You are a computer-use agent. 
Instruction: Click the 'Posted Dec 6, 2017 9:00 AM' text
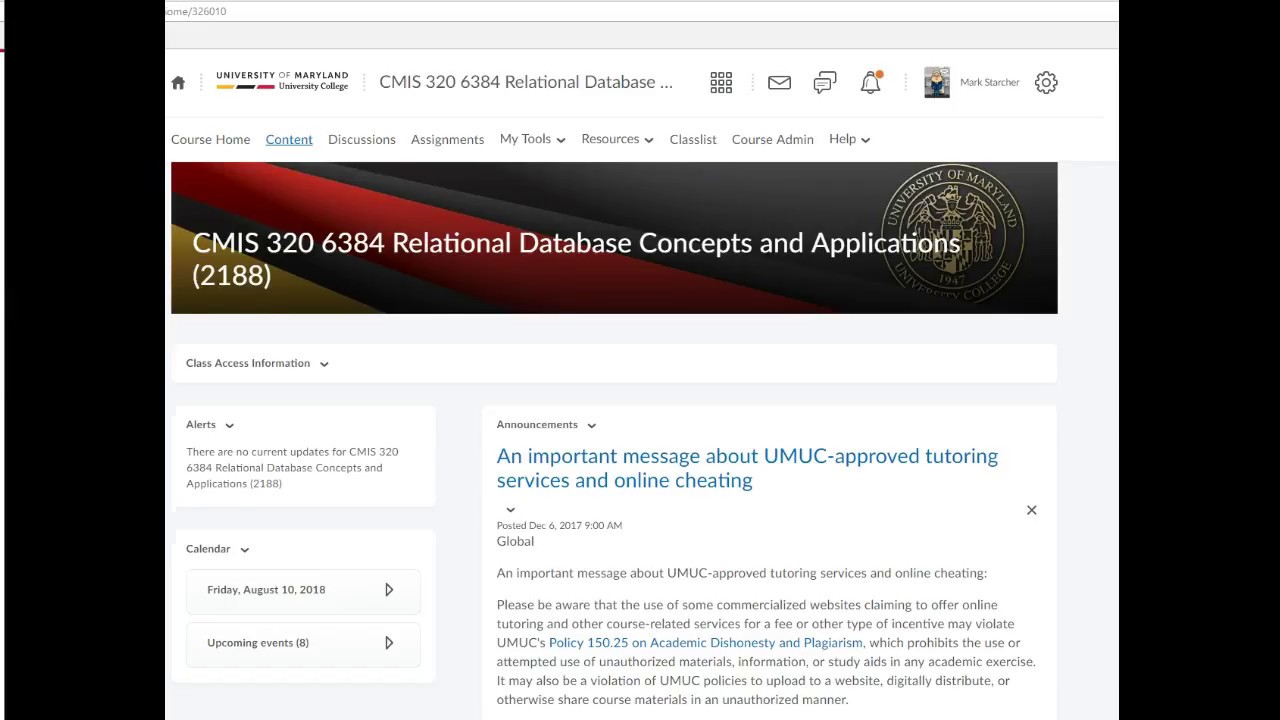(x=559, y=525)
